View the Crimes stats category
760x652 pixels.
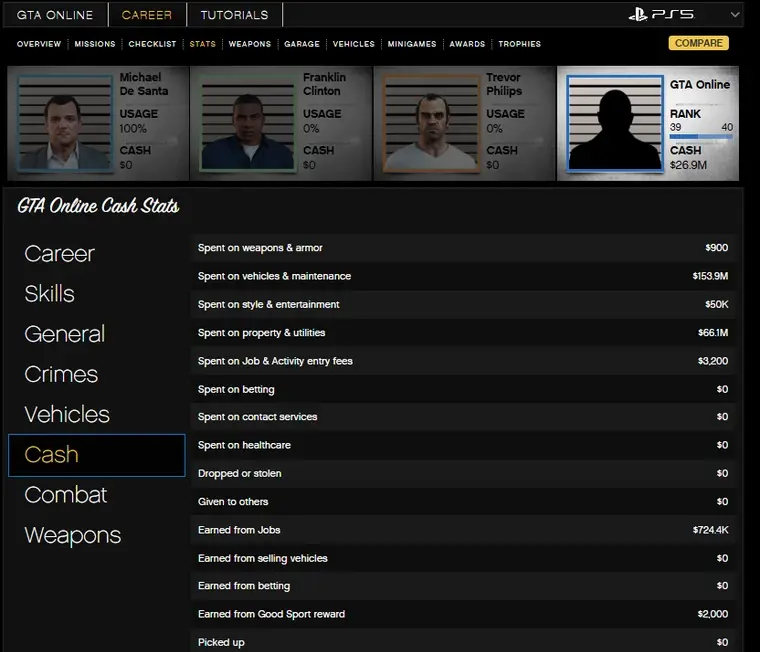pyautogui.click(x=61, y=375)
